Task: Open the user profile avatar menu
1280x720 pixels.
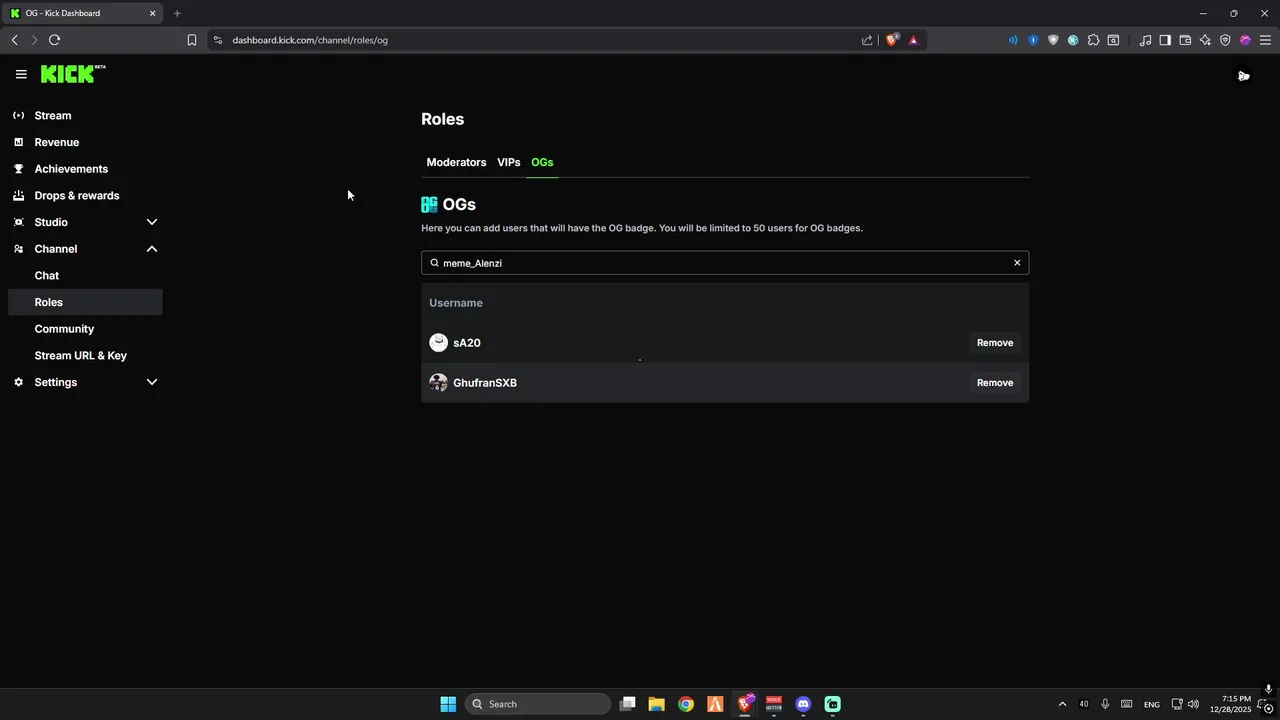Action: (x=1243, y=75)
